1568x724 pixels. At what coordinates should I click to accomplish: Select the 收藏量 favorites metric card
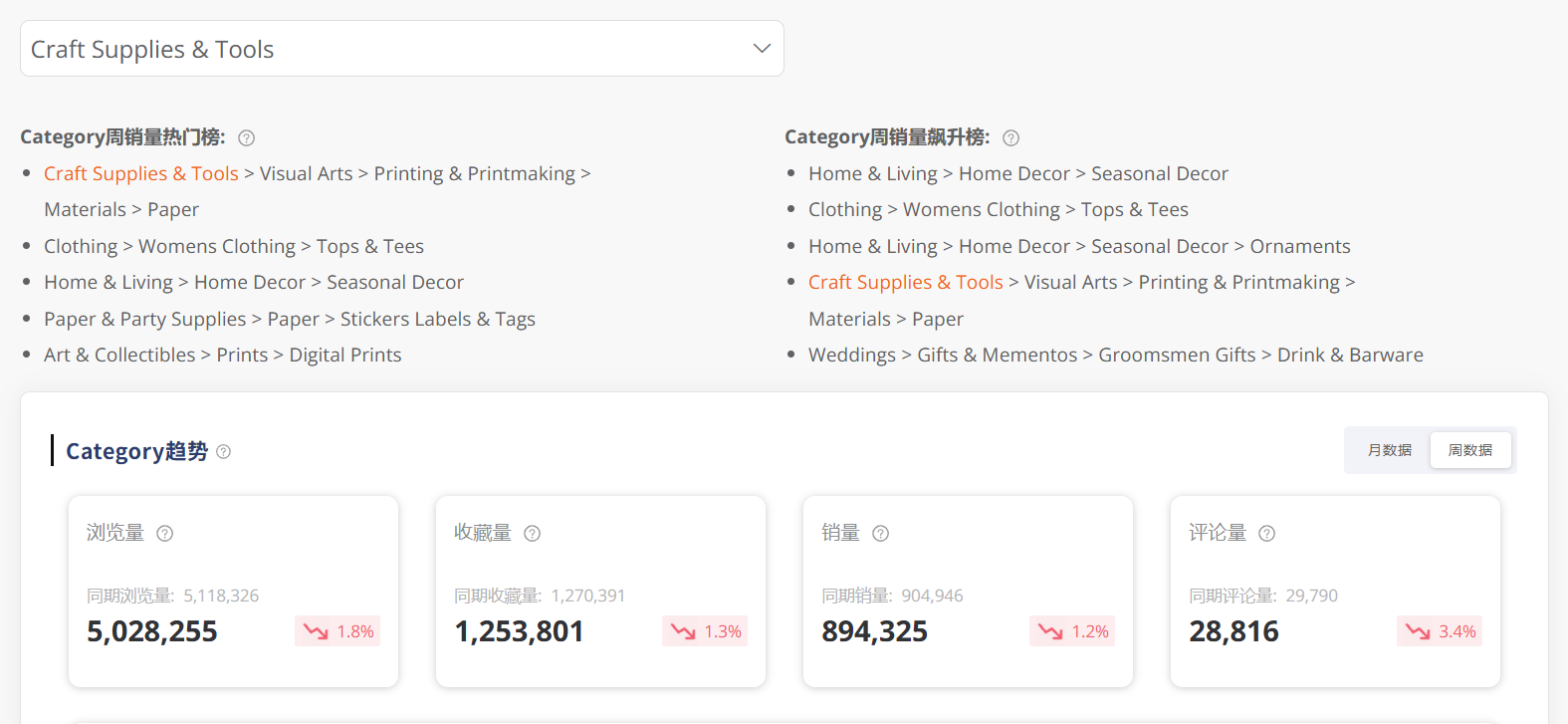coord(600,591)
